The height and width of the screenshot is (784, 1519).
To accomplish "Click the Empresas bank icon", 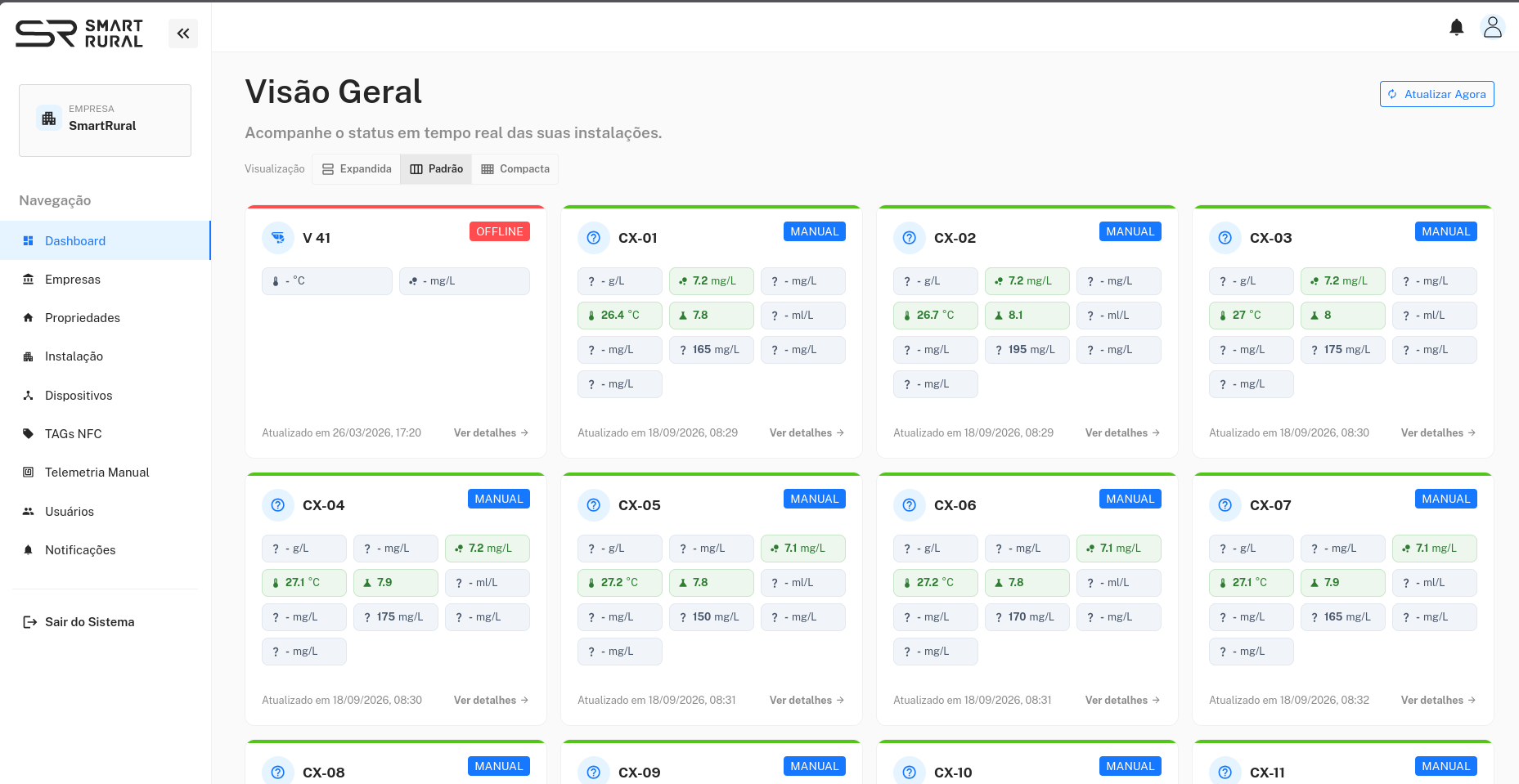I will click(x=28, y=279).
